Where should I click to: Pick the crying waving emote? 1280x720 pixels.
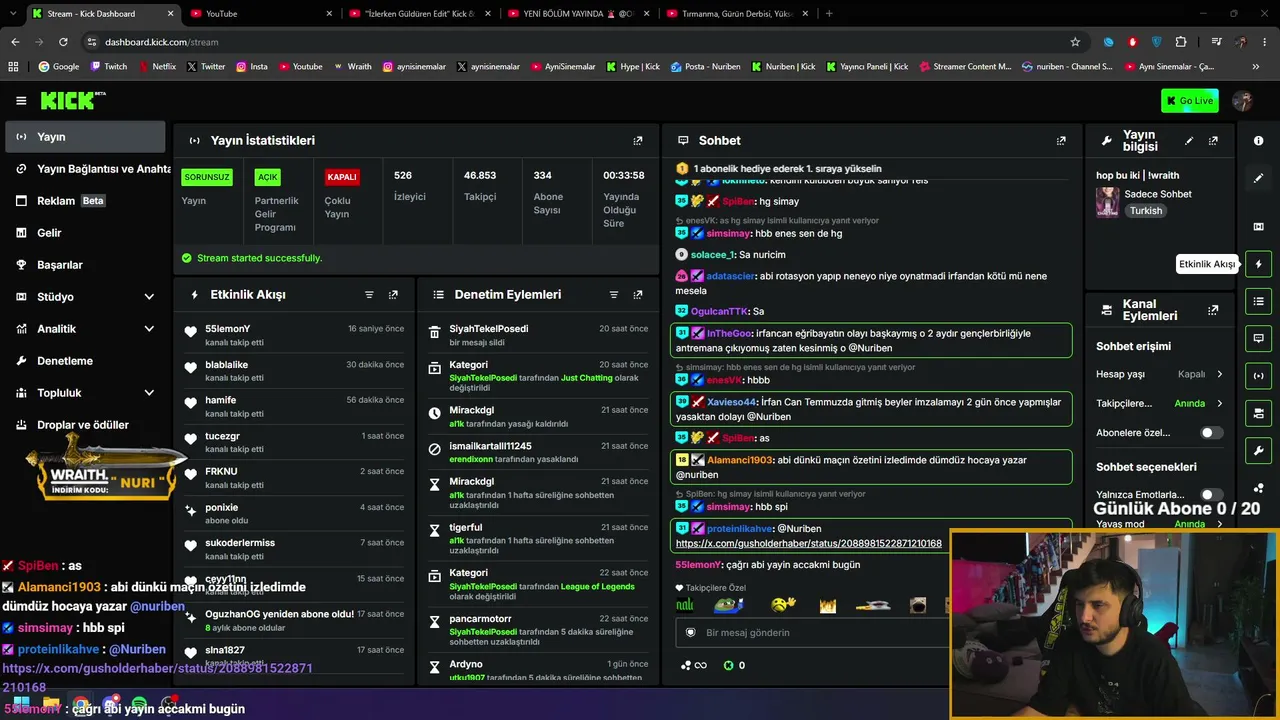(x=783, y=604)
